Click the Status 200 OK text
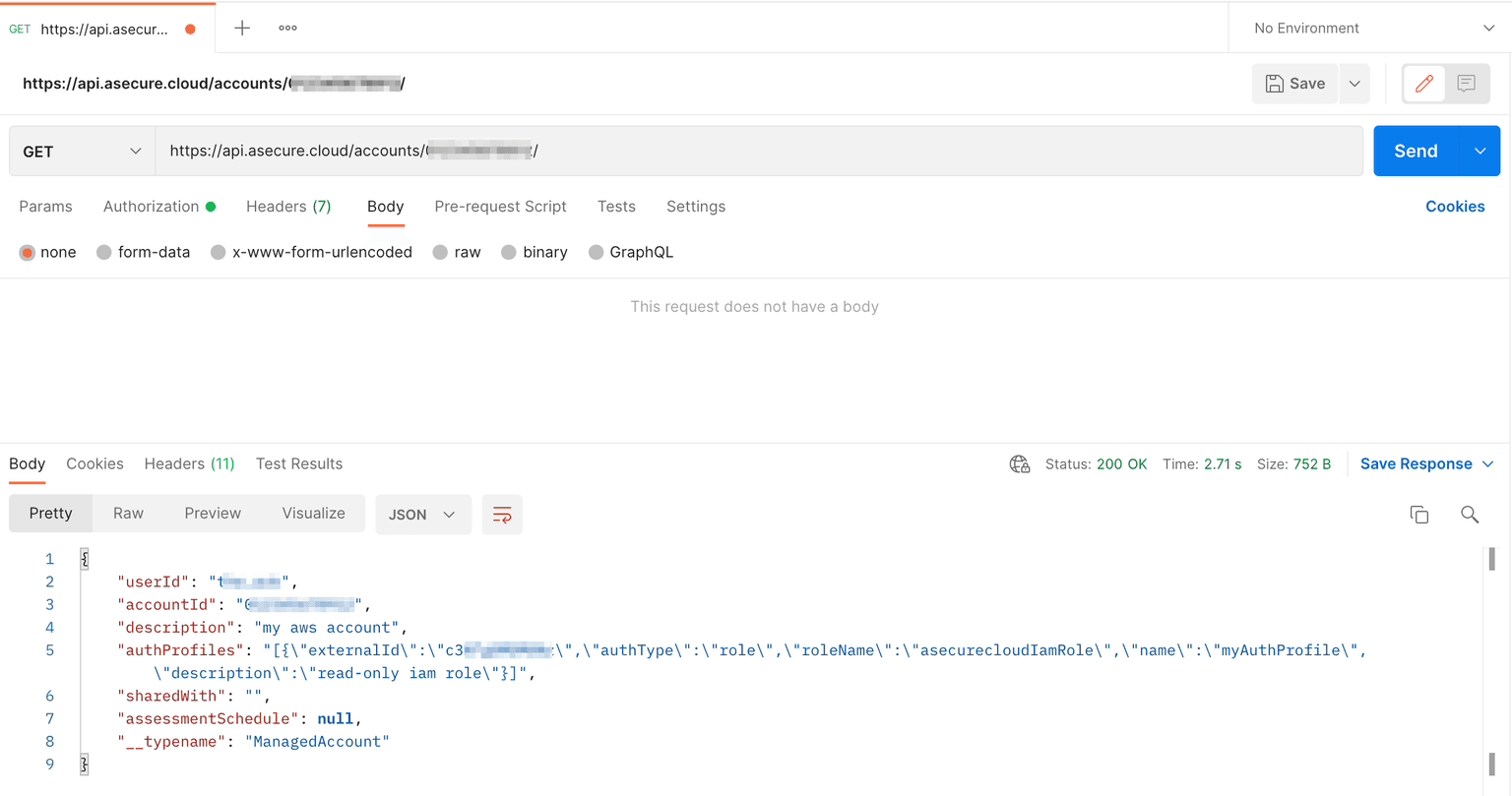Image resolution: width=1512 pixels, height=796 pixels. coord(1096,464)
